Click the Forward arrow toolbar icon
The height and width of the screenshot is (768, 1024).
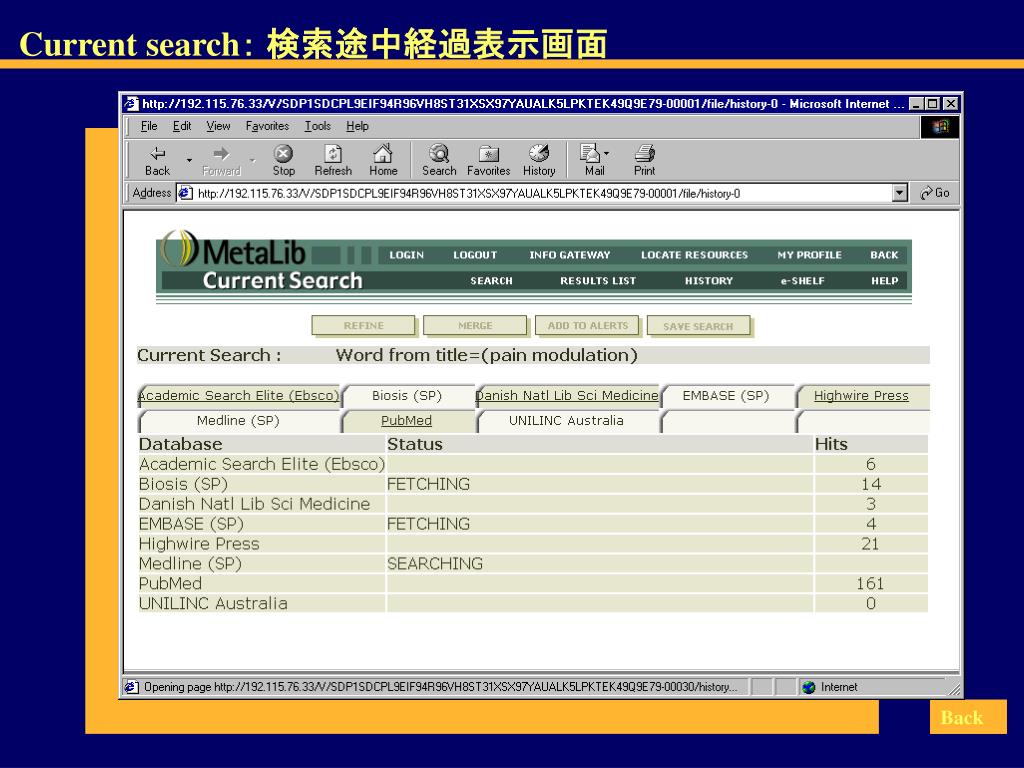[221, 153]
